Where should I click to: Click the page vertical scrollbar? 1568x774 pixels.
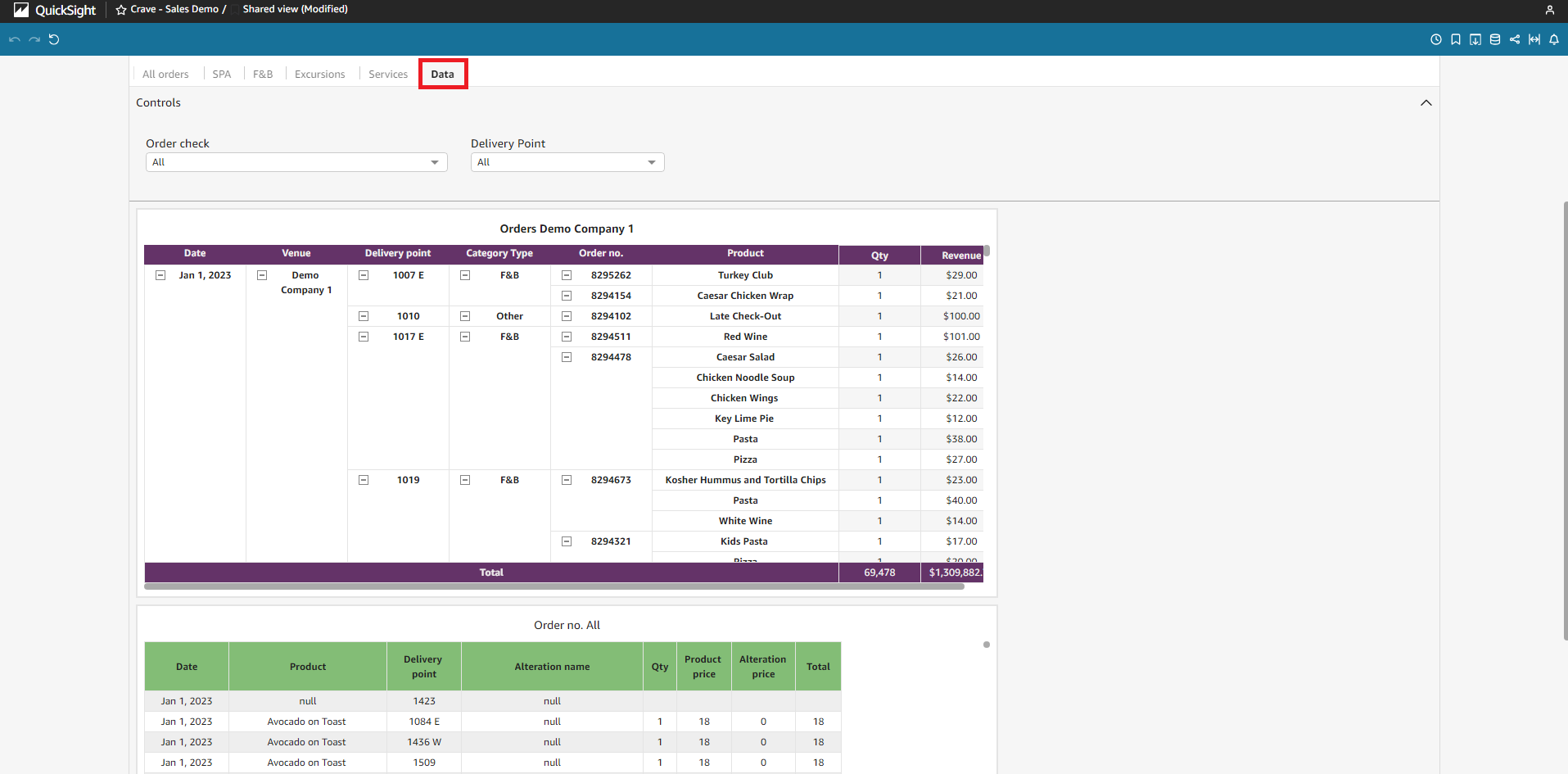(1565, 420)
